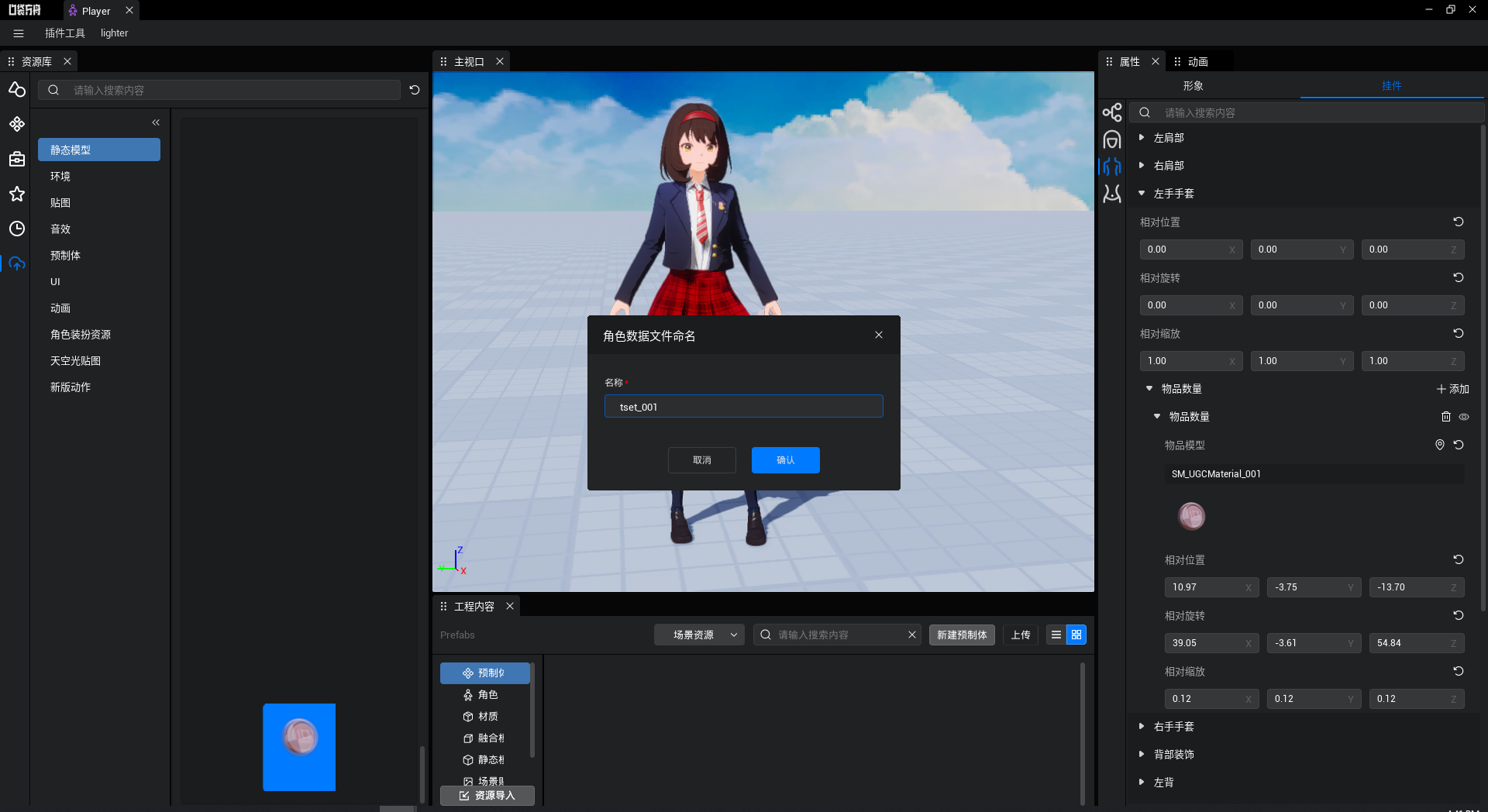Open favorites star icon in sidebar

17,194
